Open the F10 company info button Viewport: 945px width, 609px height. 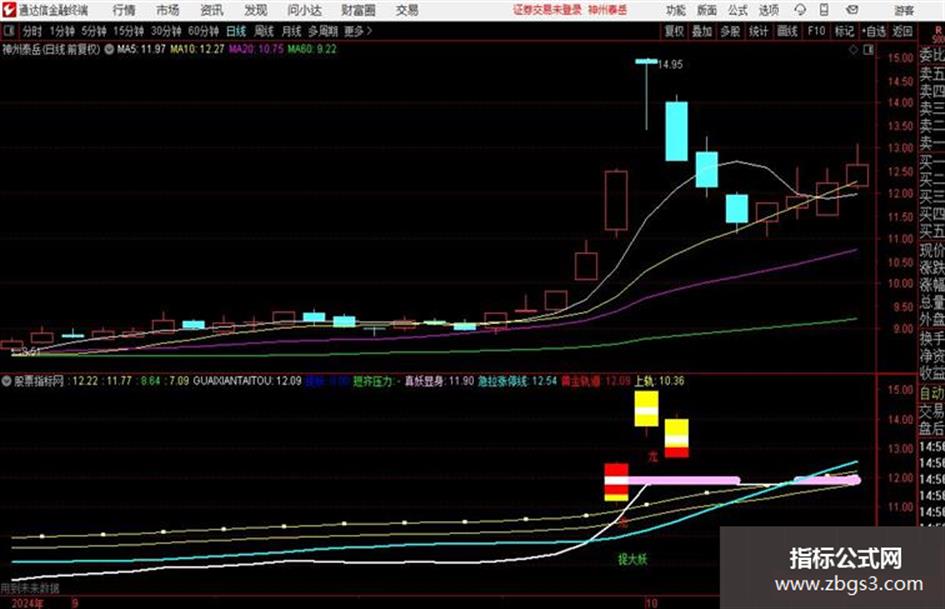[817, 31]
